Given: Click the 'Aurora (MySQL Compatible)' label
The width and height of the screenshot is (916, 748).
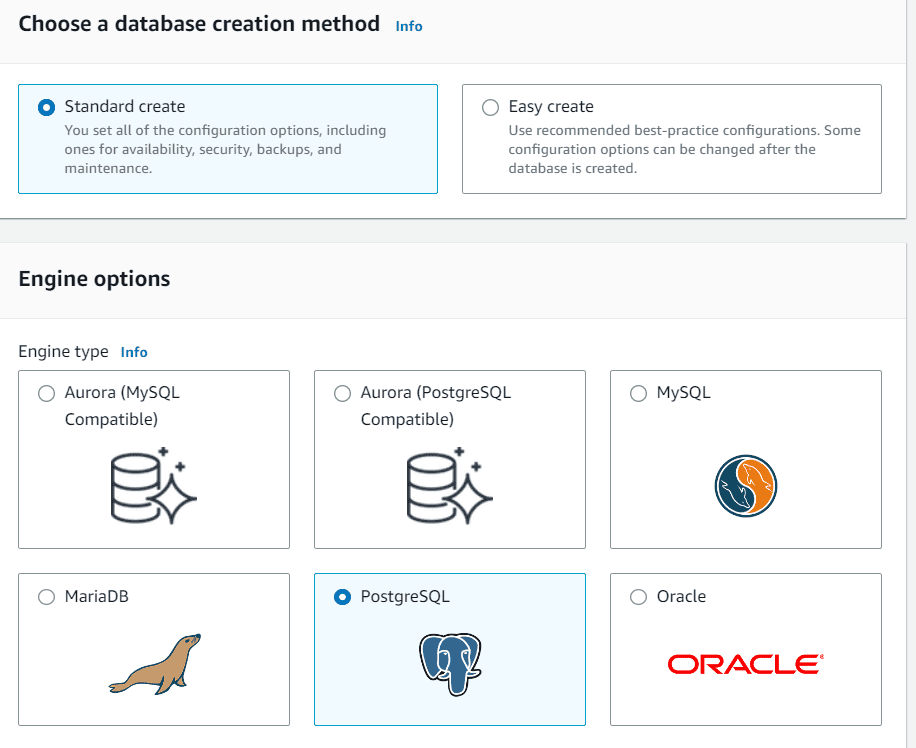Looking at the screenshot, I should coord(122,406).
